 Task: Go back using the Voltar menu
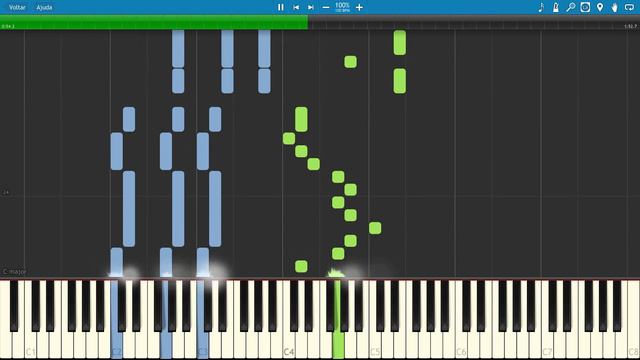click(x=17, y=7)
